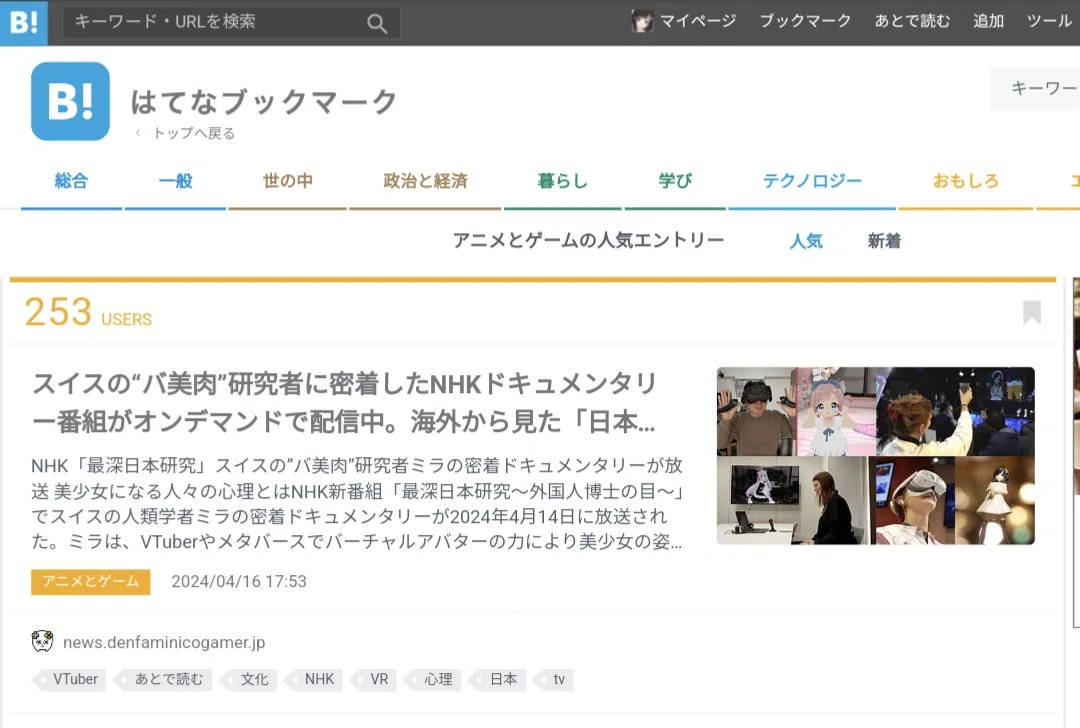Switch to the おもしろ category tab
Screen dimensions: 1080x728
(x=966, y=181)
